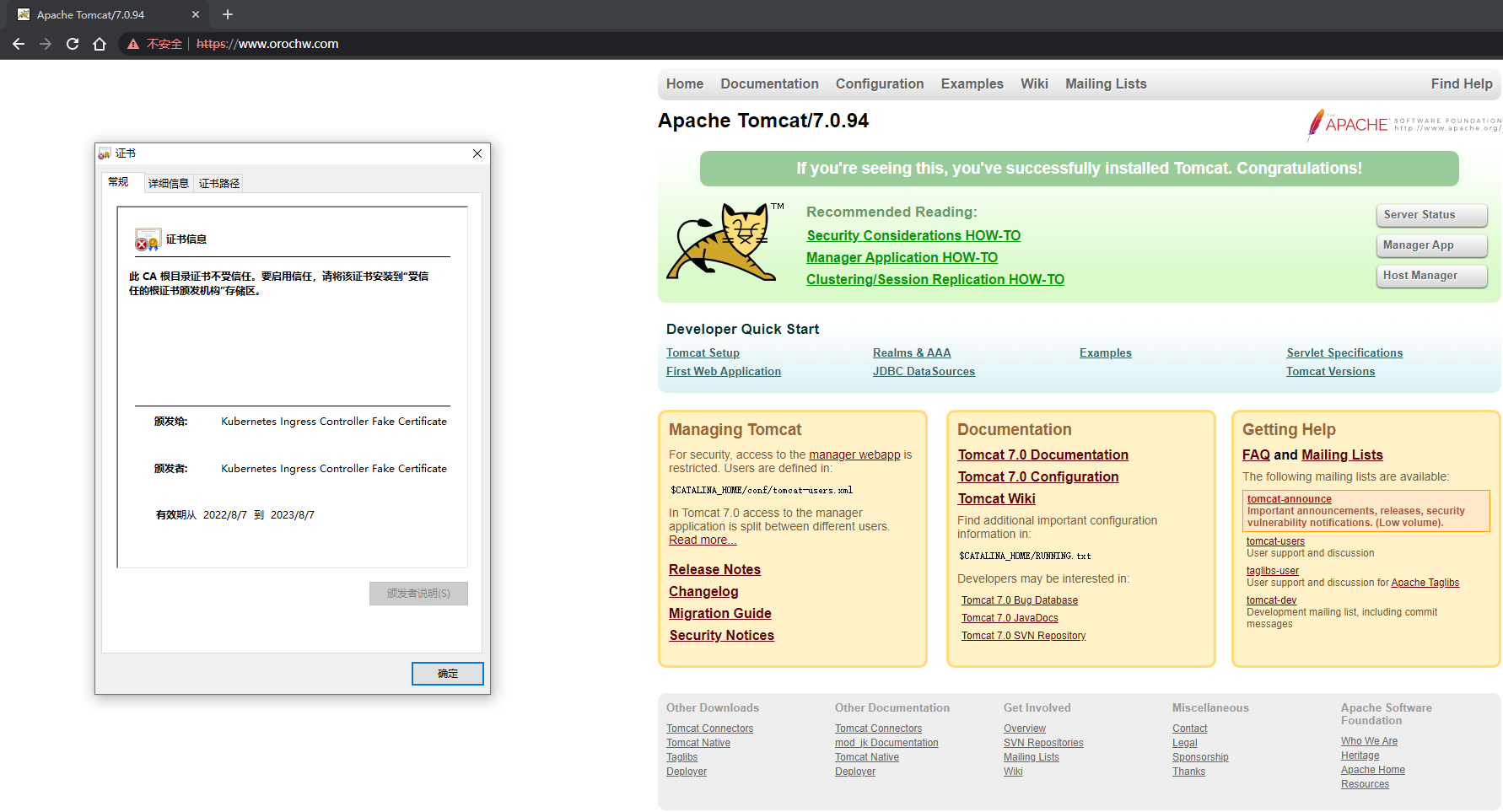This screenshot has height=812, width=1503.
Task: Close the Apache Tomcat browser tab
Action: (x=196, y=14)
